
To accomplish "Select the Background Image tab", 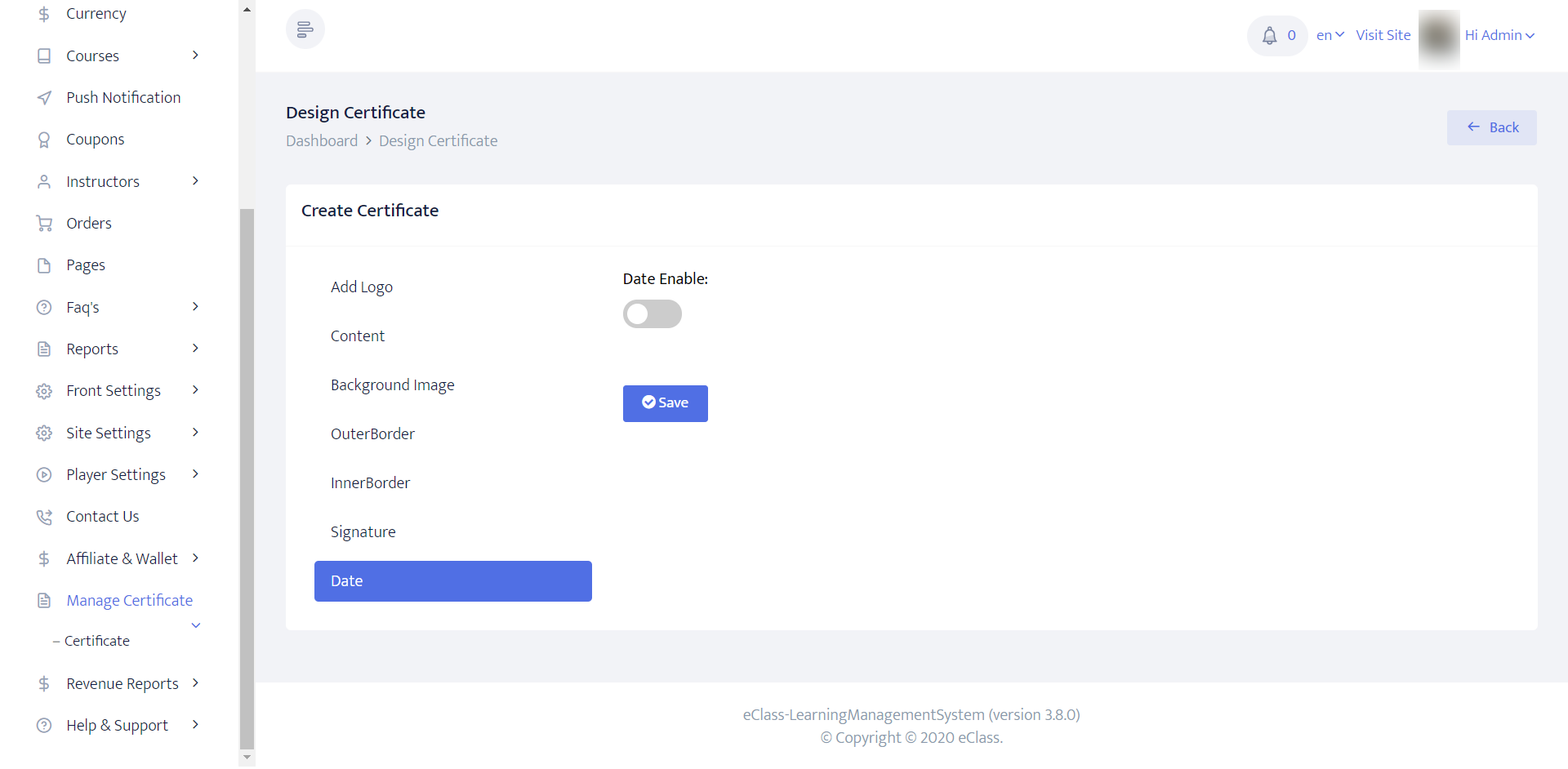I will point(392,385).
